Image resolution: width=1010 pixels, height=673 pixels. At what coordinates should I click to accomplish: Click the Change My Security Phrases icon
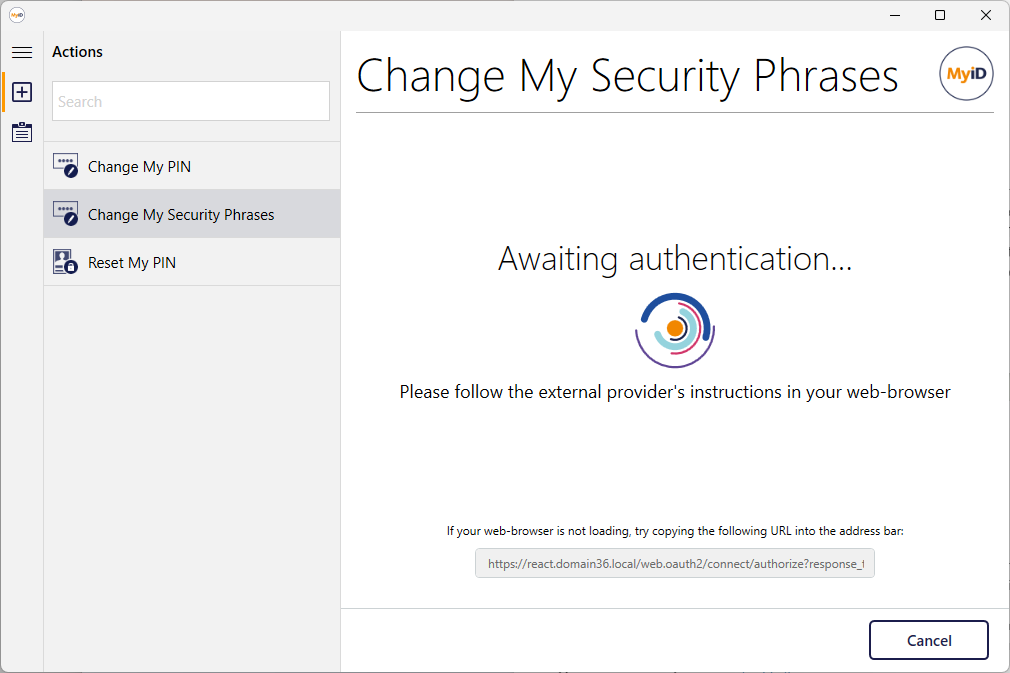tap(66, 214)
